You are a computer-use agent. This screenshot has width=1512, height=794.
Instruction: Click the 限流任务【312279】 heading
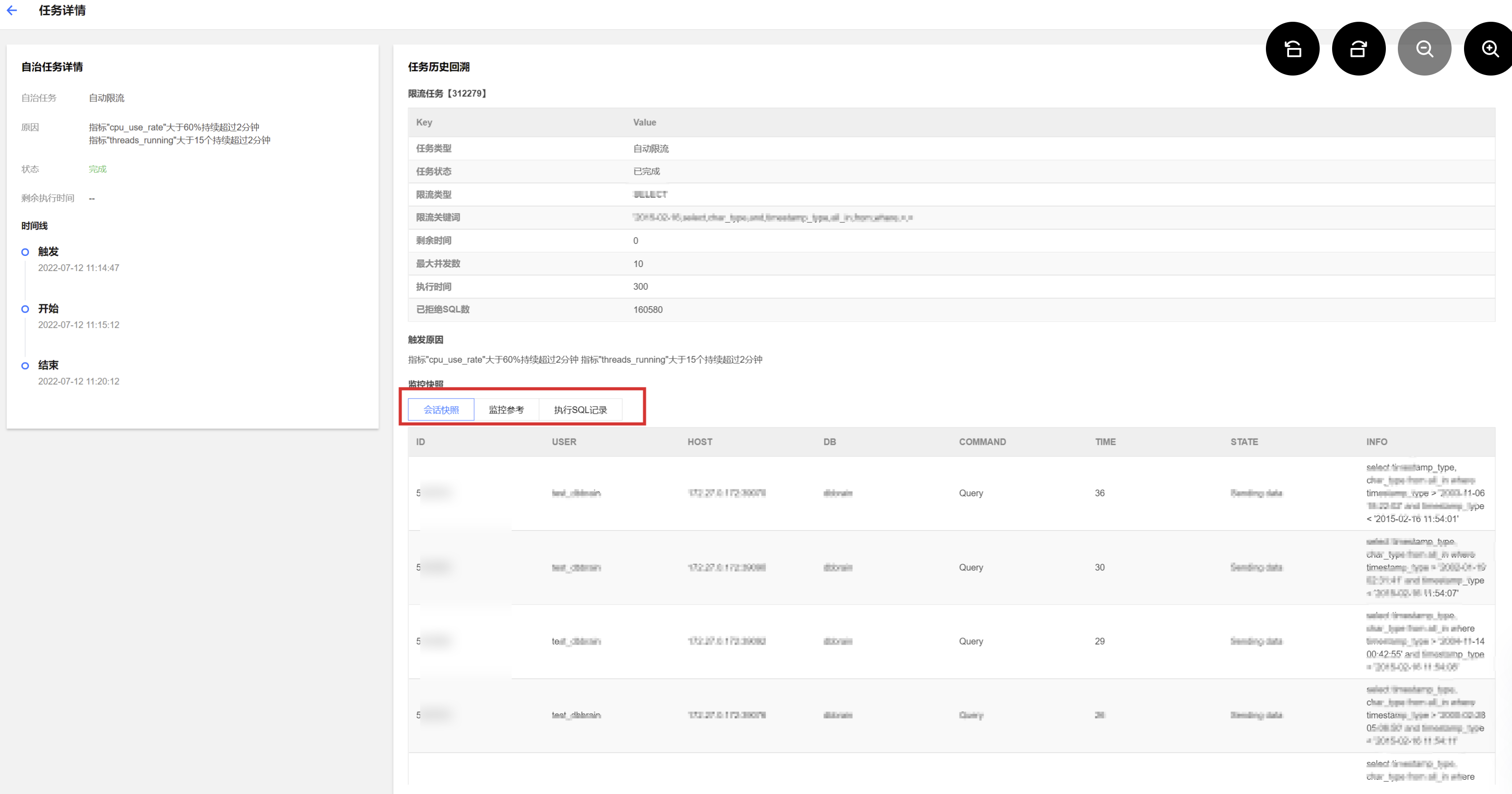pos(448,93)
